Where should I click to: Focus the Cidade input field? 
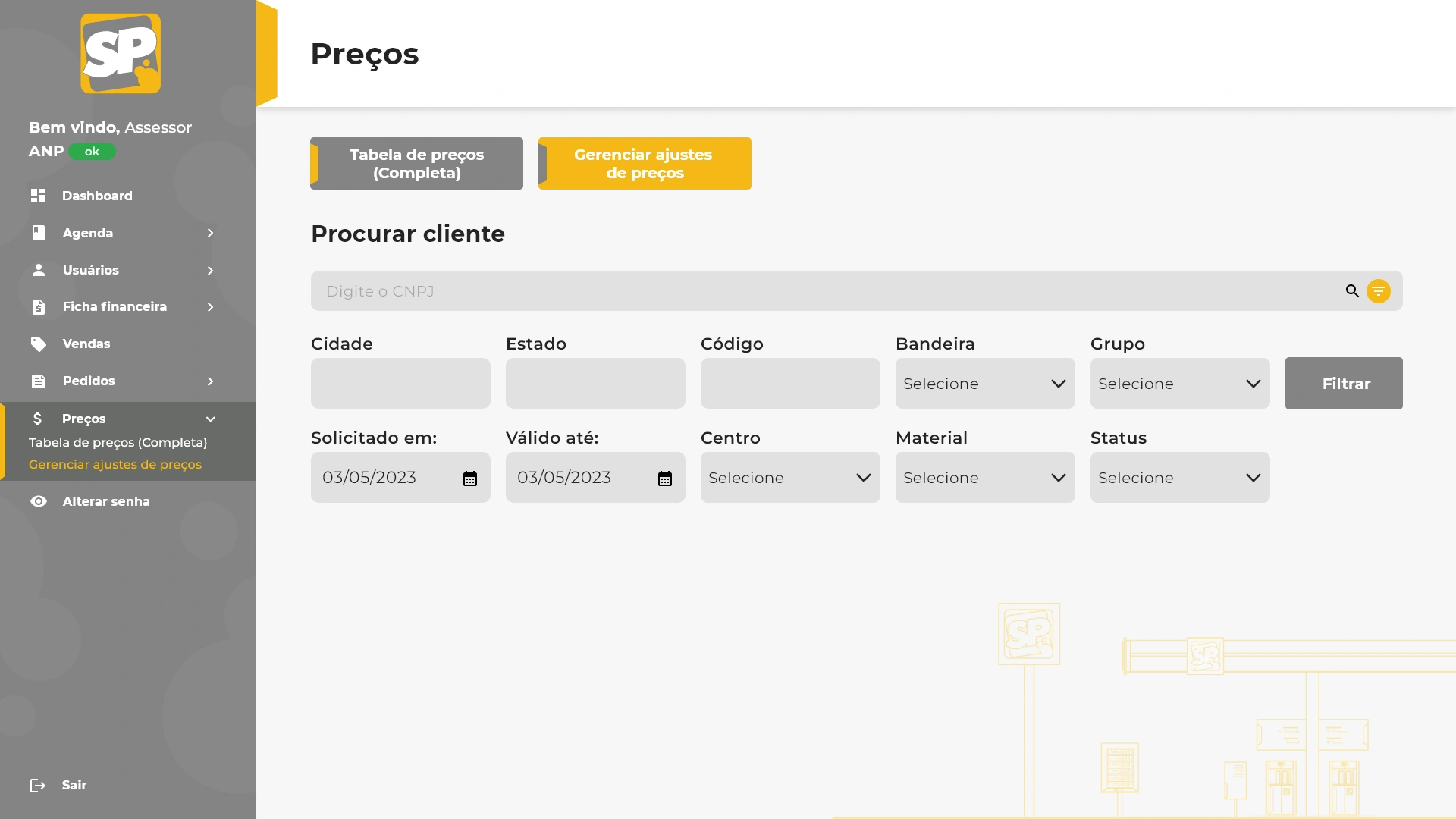pos(400,384)
